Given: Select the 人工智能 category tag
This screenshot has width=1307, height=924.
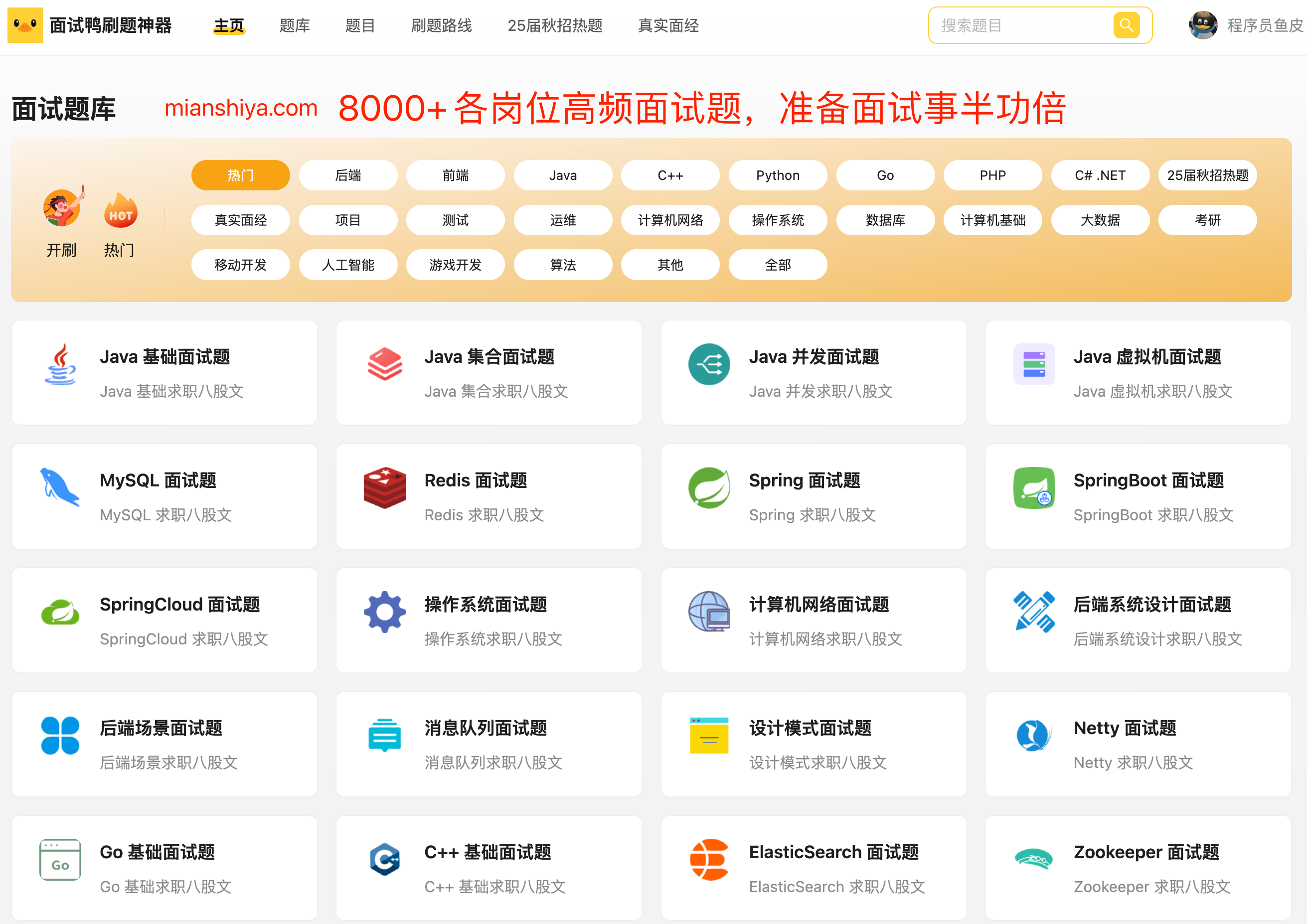Looking at the screenshot, I should pos(348,265).
